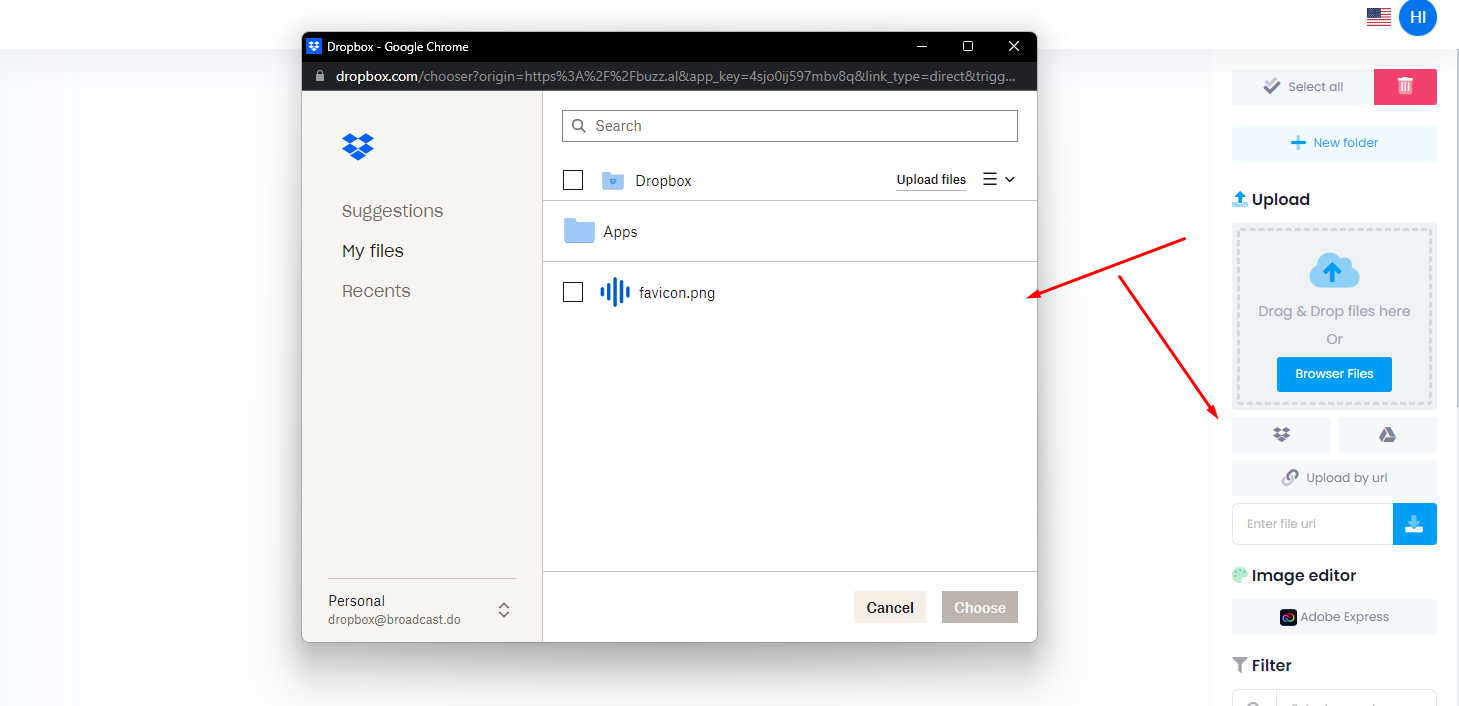Click the Choose button

pos(980,607)
